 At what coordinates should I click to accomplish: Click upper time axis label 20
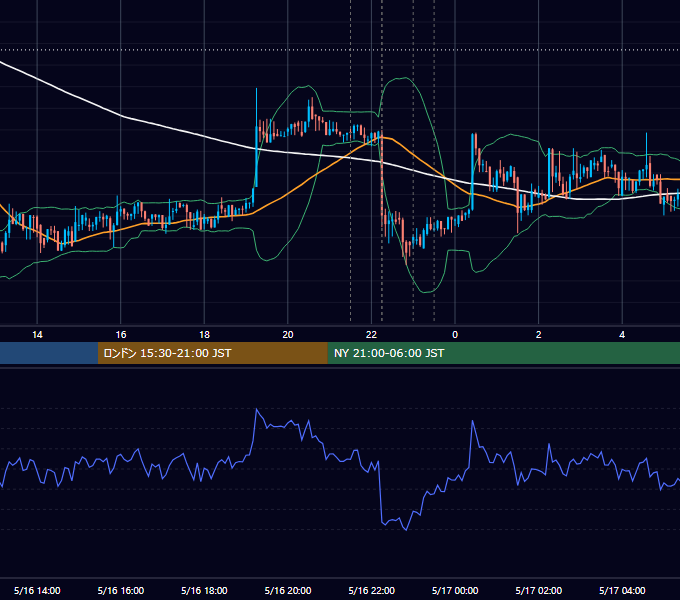coord(288,335)
